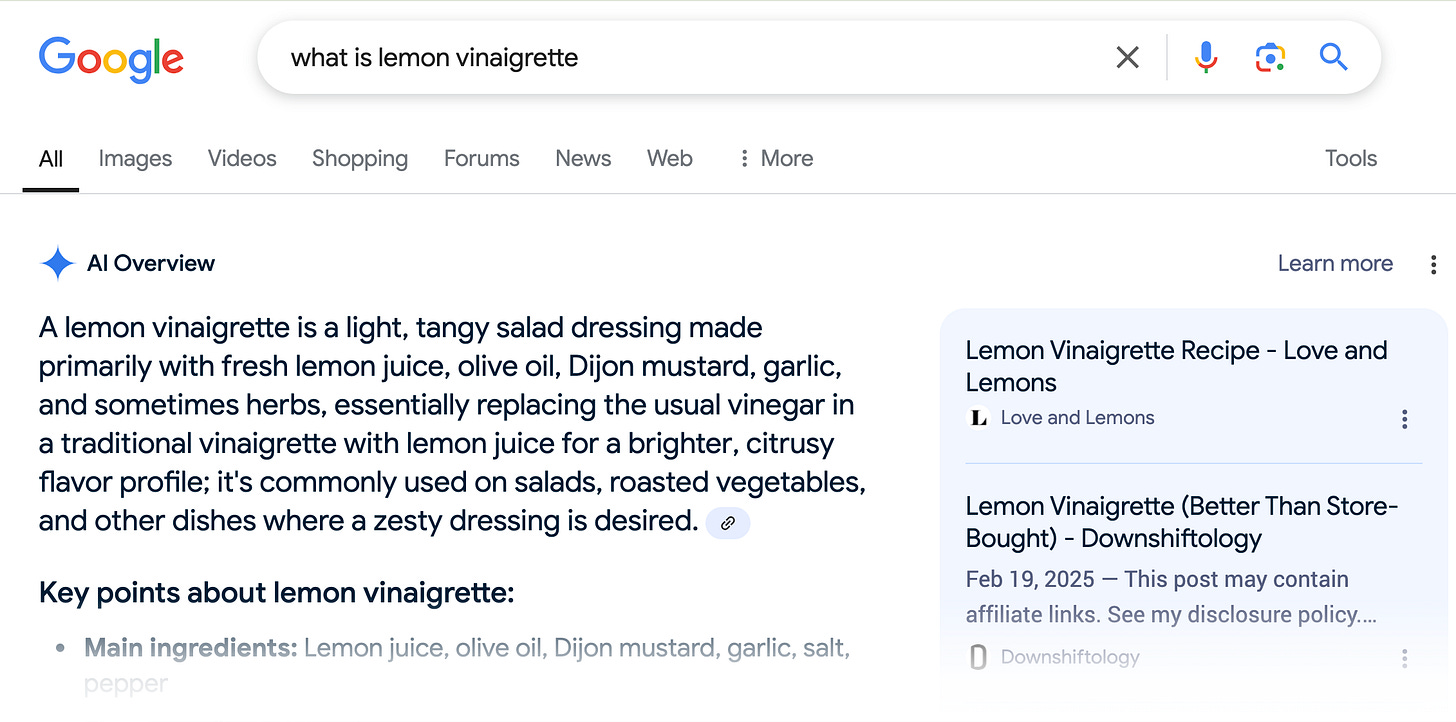Expand the More search filters menu
Image resolution: width=1456 pixels, height=722 pixels.
point(776,158)
